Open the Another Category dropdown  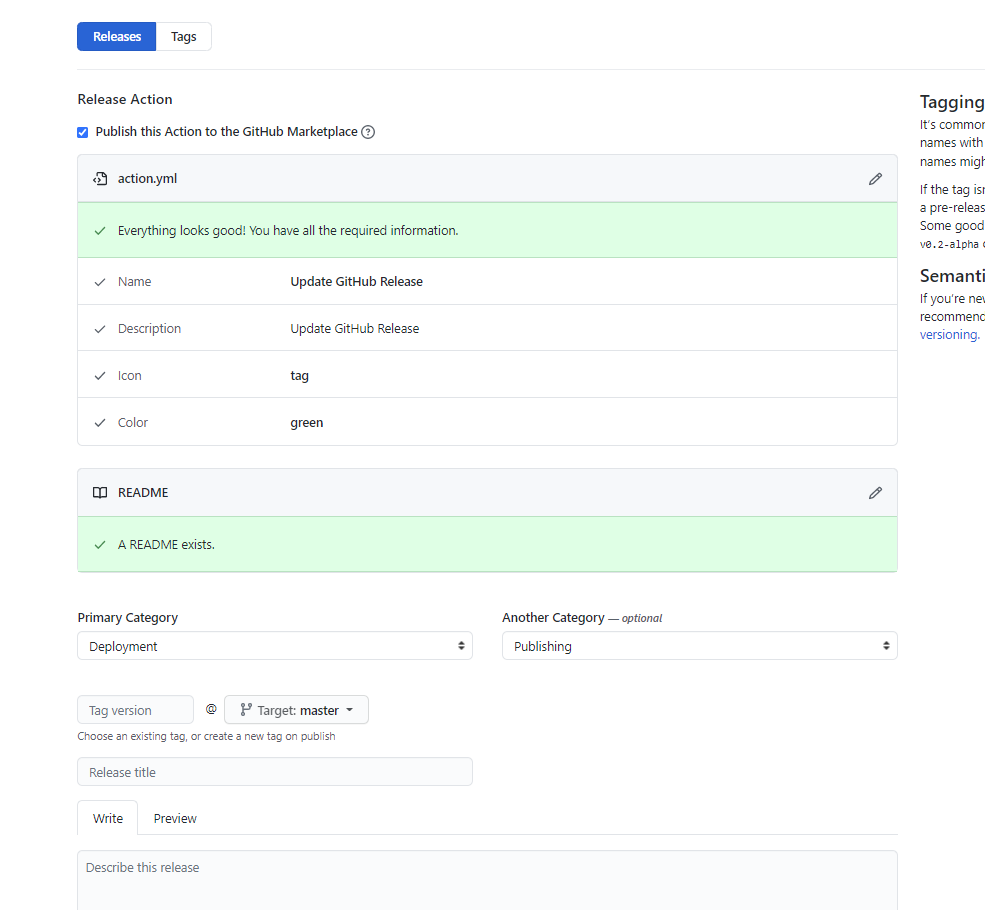point(699,645)
